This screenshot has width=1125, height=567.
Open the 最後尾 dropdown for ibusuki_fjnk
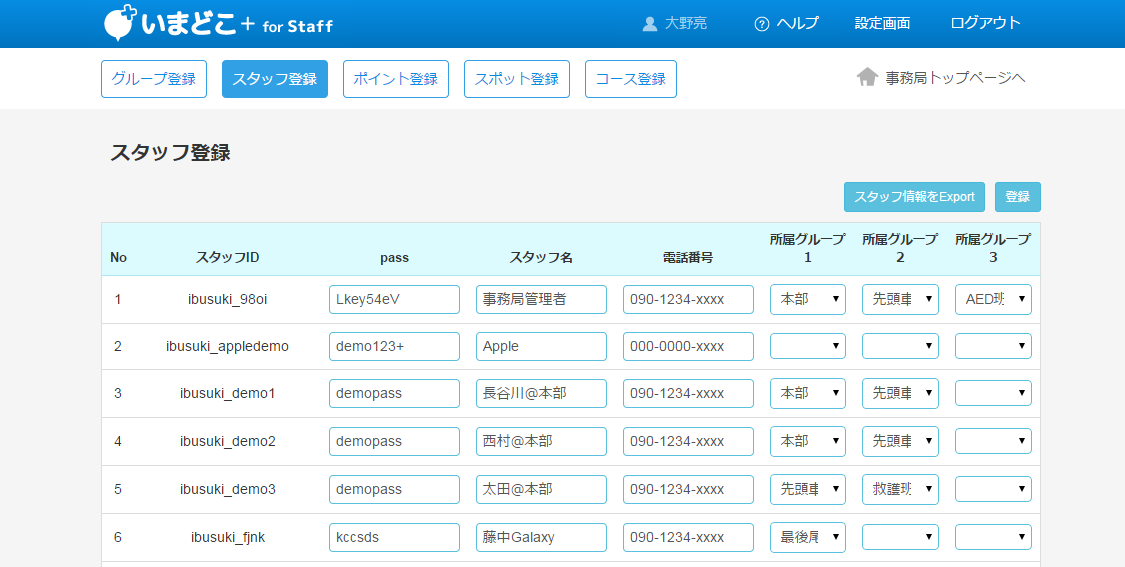pos(808,537)
